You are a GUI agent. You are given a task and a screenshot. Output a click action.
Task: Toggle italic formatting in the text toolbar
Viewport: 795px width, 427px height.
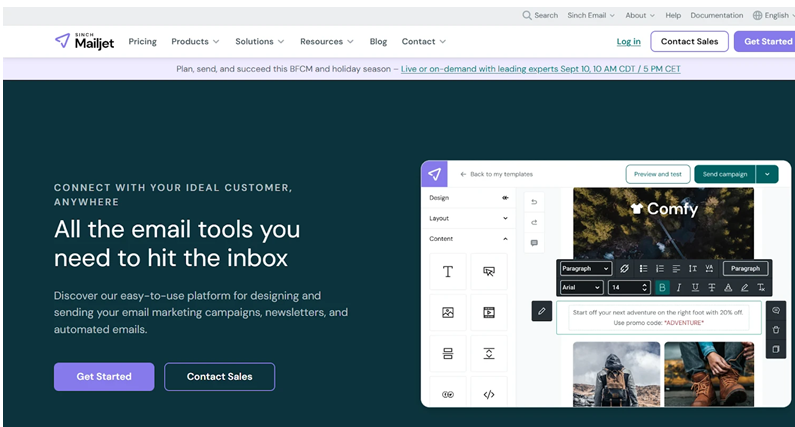pos(679,287)
